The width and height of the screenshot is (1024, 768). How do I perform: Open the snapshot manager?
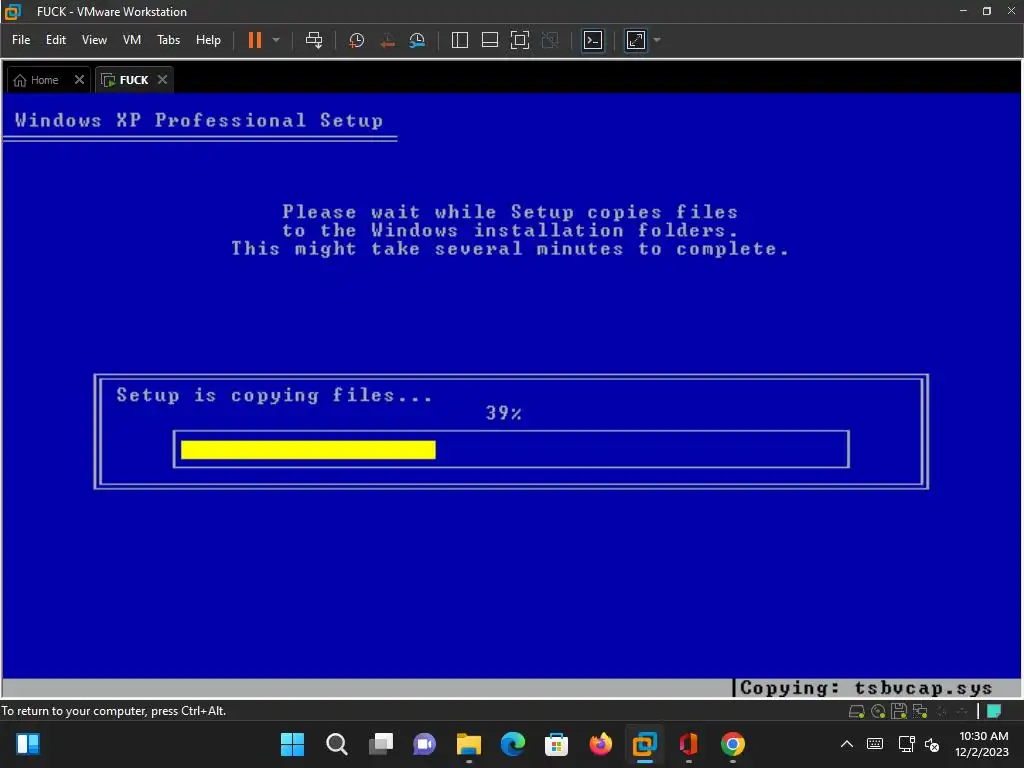(417, 40)
